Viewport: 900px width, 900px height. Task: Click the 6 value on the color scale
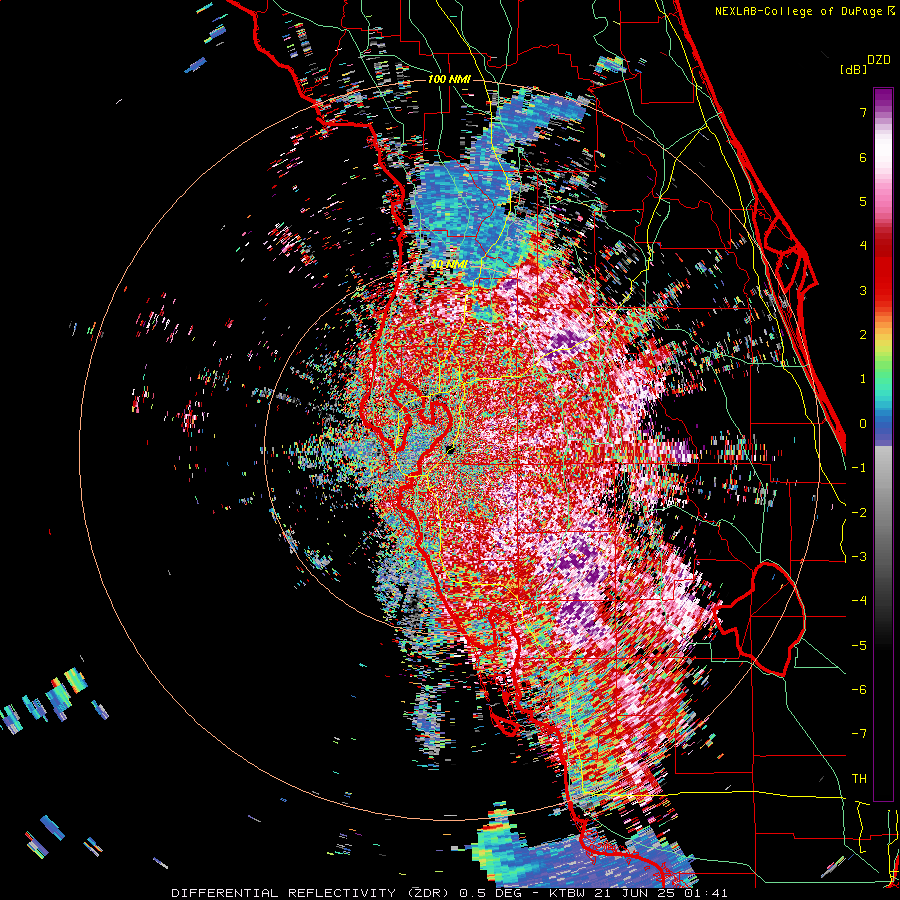863,157
